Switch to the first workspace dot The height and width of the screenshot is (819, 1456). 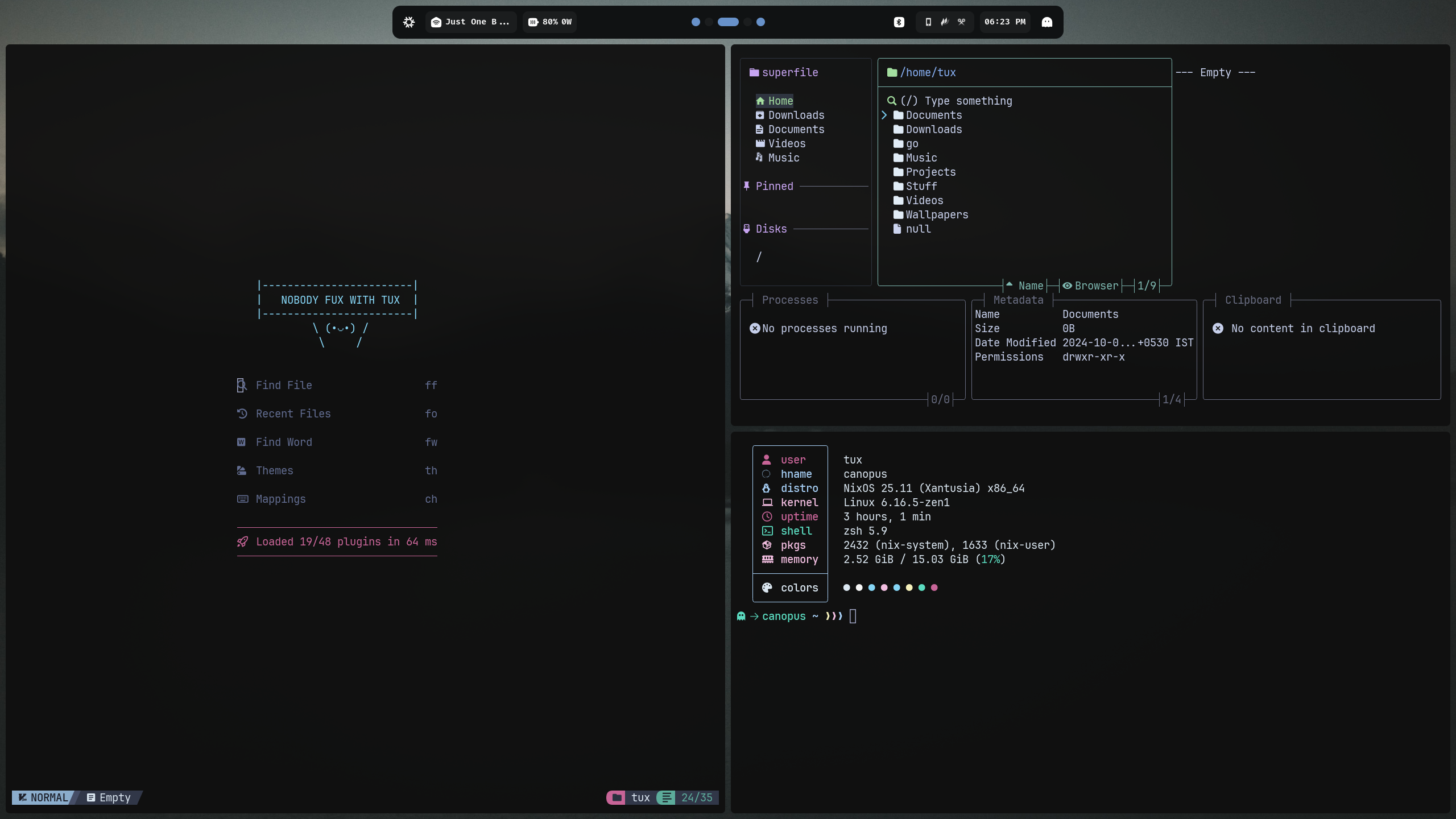[696, 22]
